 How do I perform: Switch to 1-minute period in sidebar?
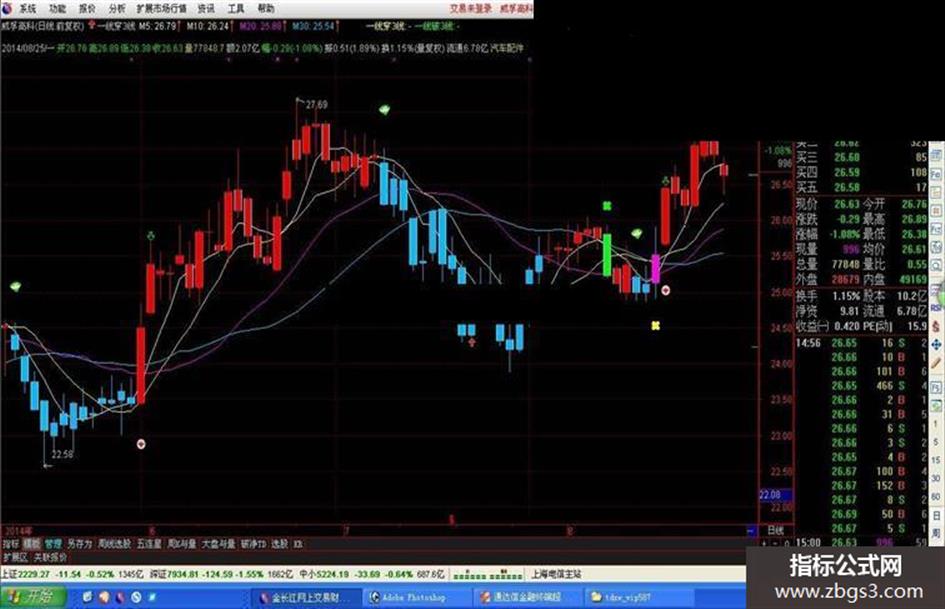pos(936,424)
